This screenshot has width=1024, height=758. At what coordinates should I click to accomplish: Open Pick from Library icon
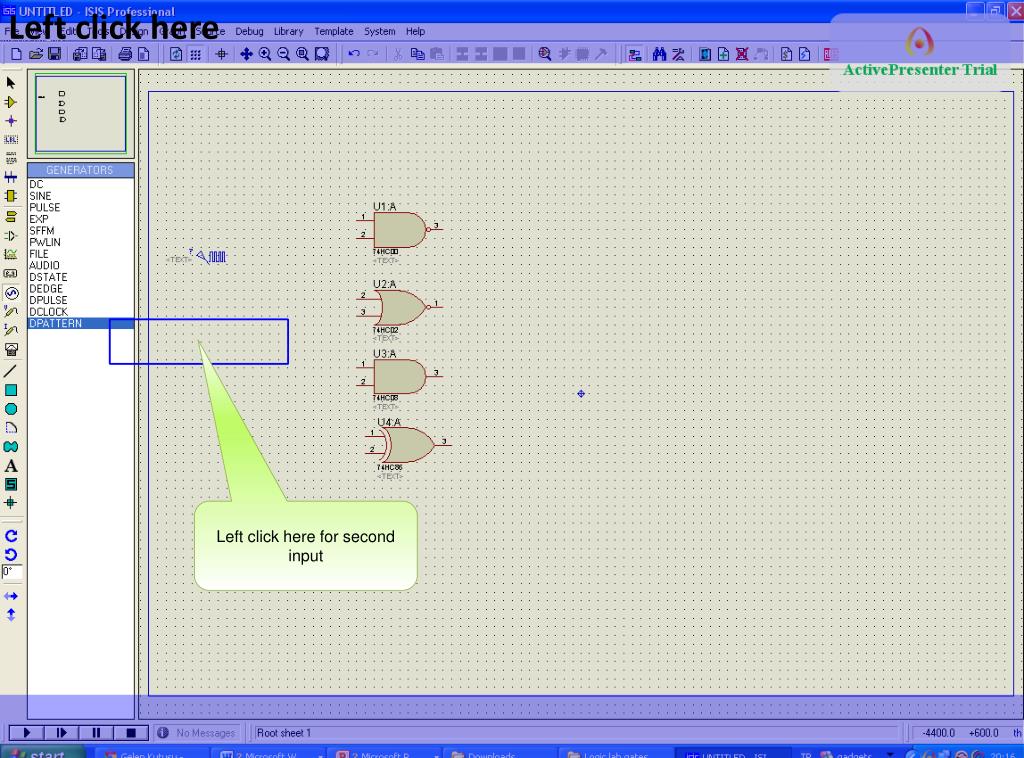click(545, 54)
